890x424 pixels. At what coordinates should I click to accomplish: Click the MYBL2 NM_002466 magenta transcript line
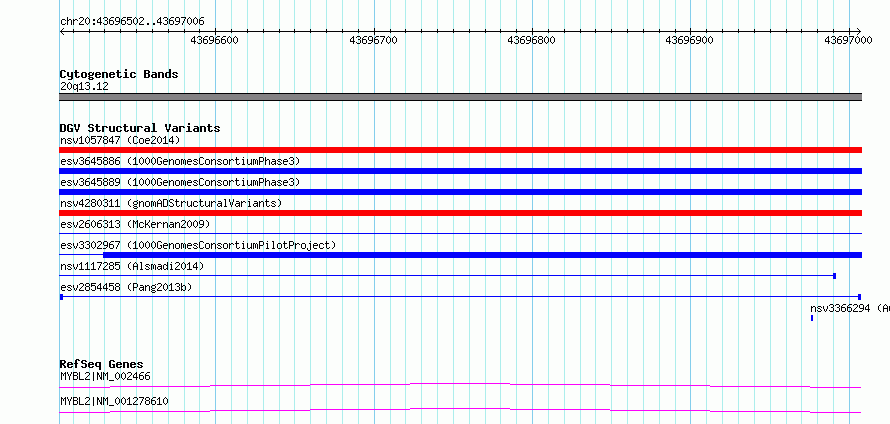(x=460, y=385)
